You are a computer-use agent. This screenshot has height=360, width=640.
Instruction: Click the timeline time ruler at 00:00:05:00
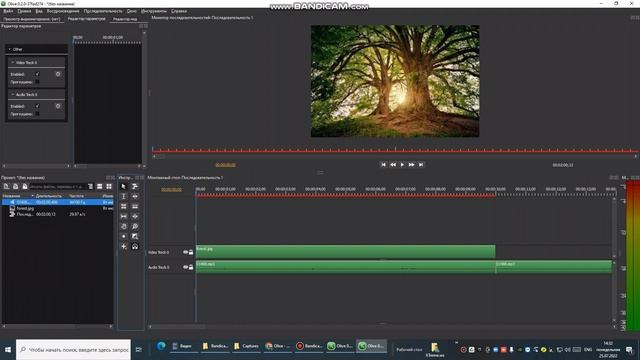point(345,189)
